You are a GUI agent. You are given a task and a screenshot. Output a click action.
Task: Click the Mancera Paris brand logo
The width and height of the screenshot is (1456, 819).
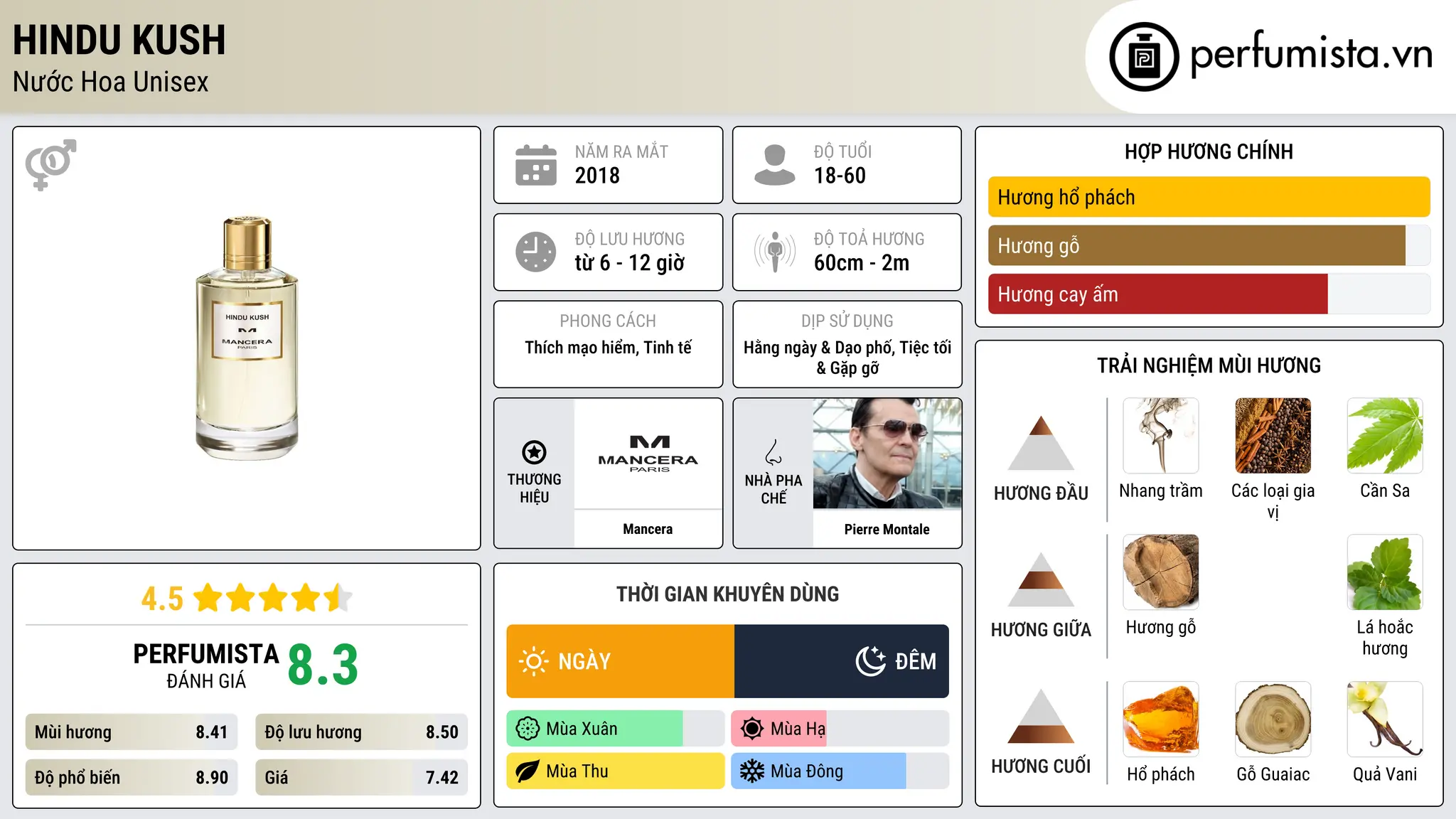coord(648,454)
